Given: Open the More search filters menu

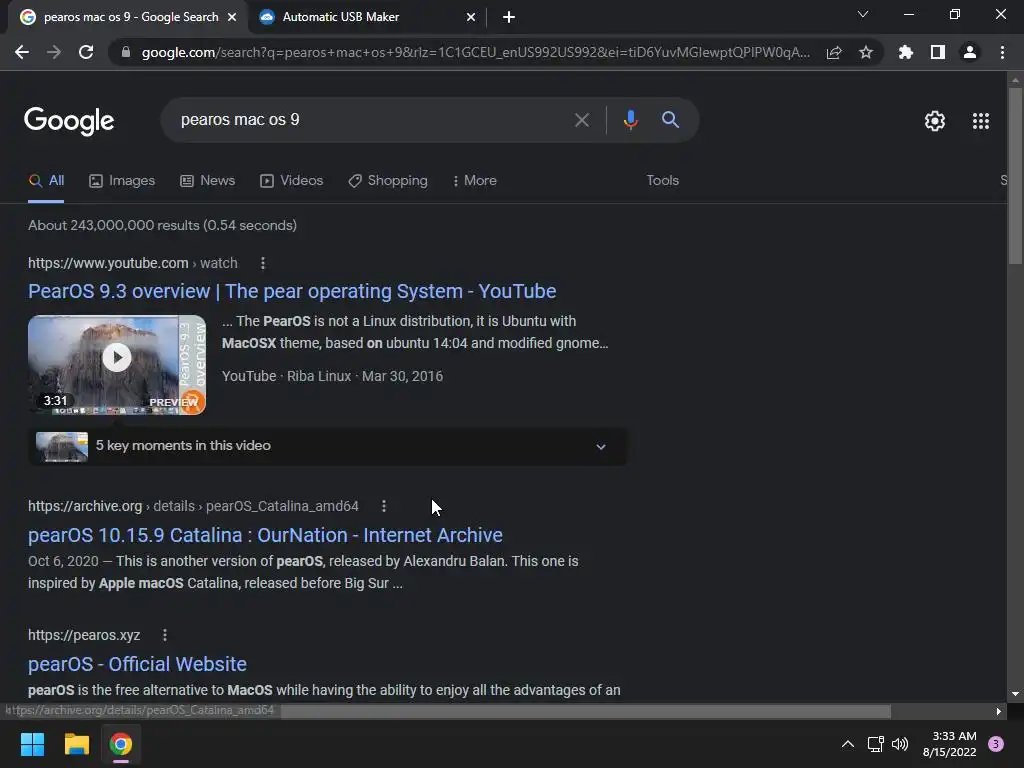Looking at the screenshot, I should pyautogui.click(x=475, y=181).
